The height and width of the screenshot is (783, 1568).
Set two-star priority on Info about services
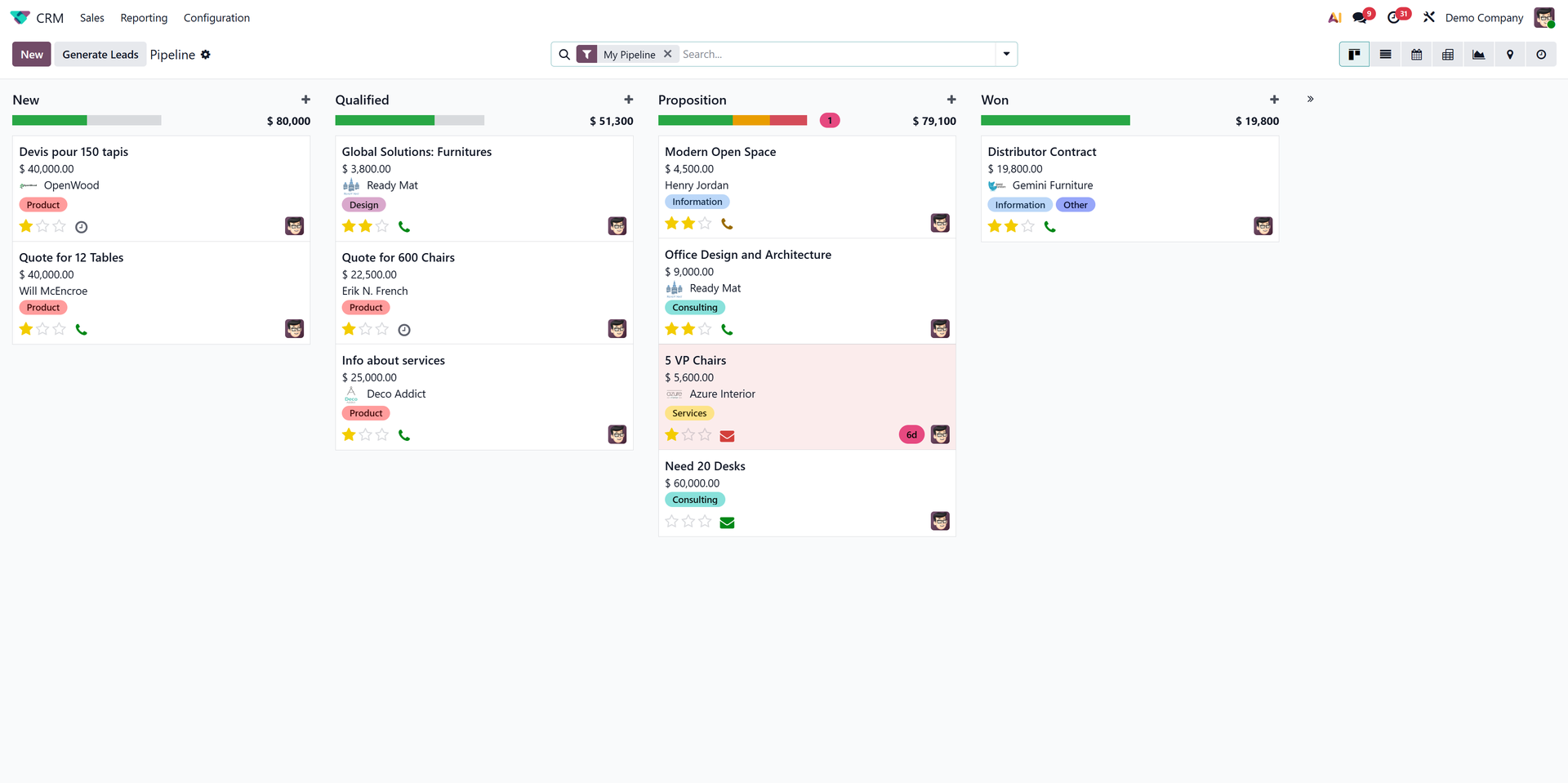click(364, 434)
